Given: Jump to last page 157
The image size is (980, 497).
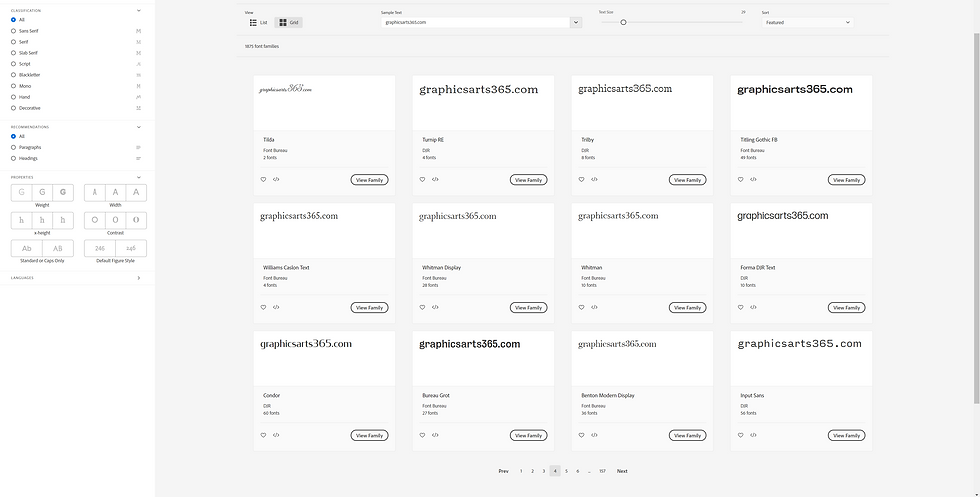Looking at the screenshot, I should pos(602,471).
